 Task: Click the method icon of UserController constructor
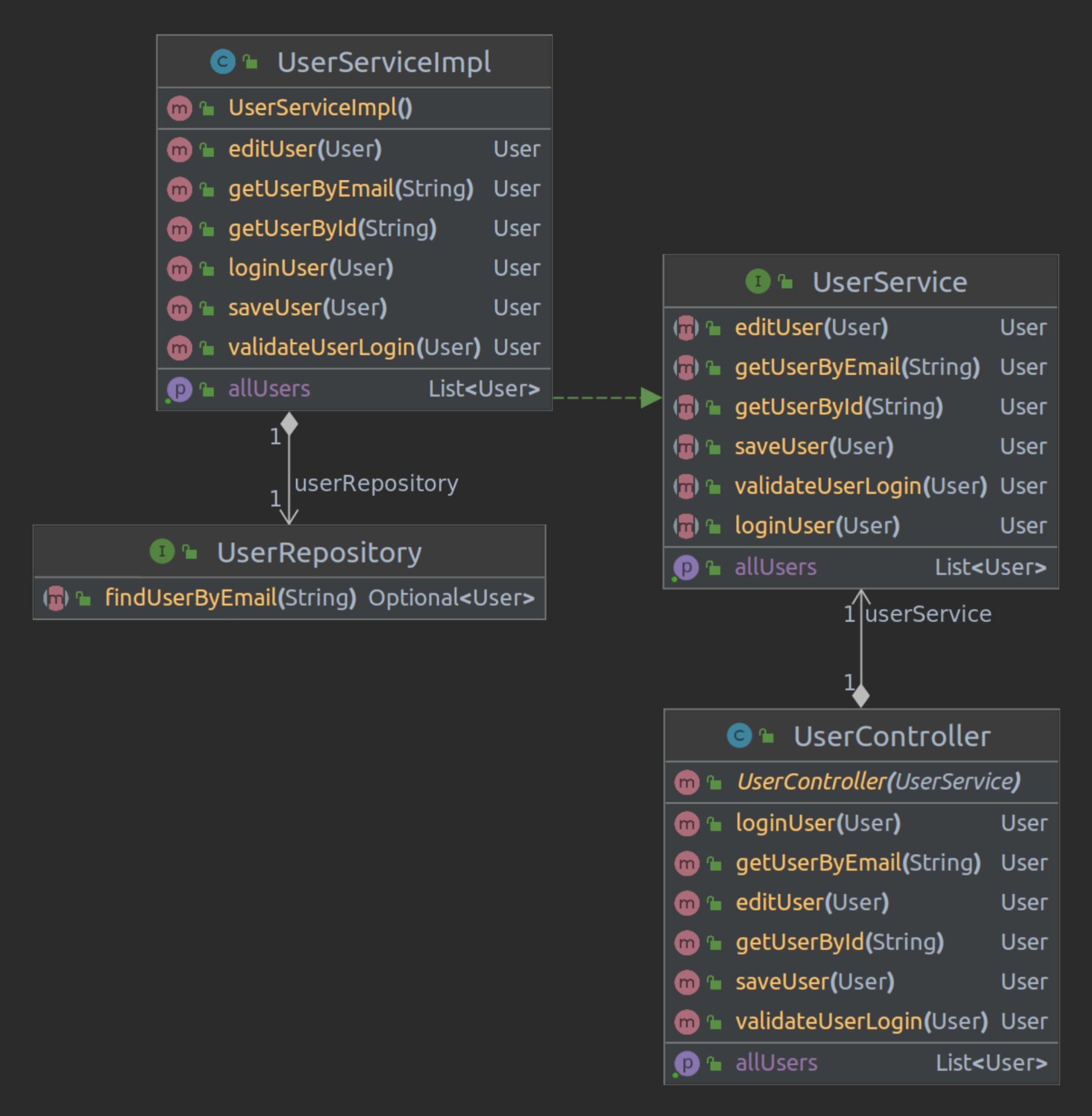coord(687,781)
